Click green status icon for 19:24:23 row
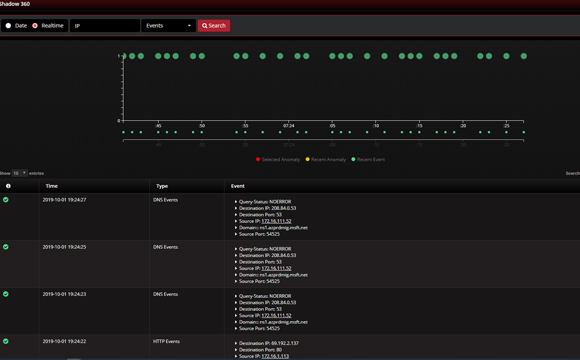580x360 pixels. pos(6,294)
